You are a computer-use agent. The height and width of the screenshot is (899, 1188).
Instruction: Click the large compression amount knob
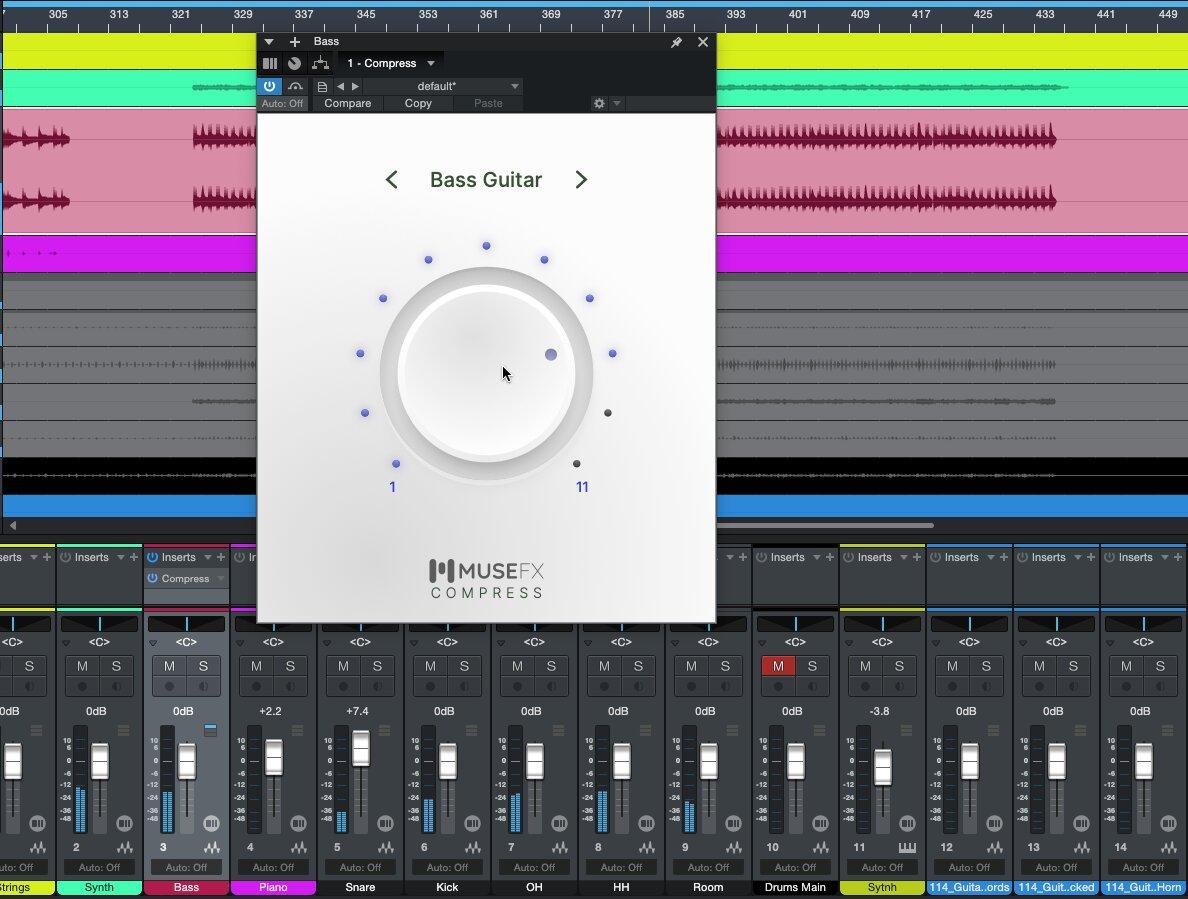pyautogui.click(x=486, y=373)
